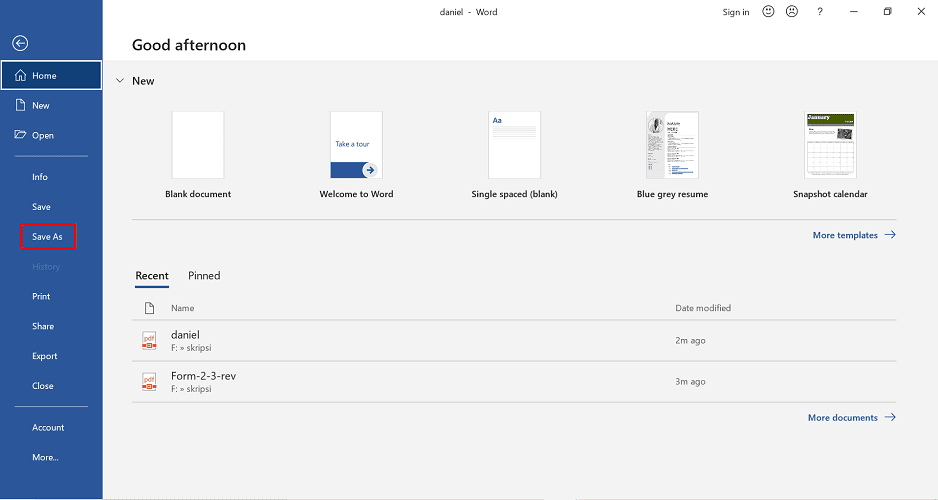Switch to the Recent tab
938x500 pixels.
pyautogui.click(x=152, y=276)
